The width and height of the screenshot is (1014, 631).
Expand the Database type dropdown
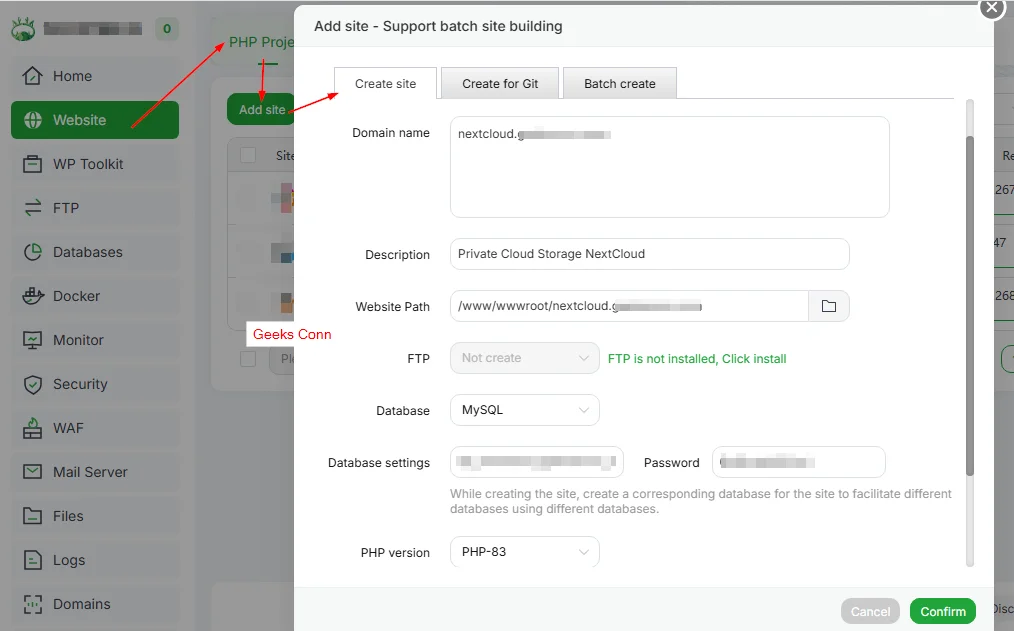[524, 410]
